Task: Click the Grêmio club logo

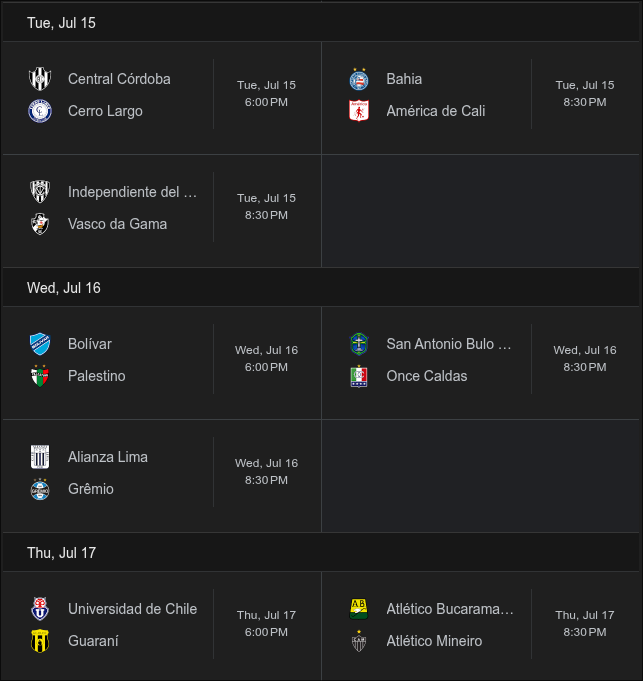Action: [x=40, y=489]
